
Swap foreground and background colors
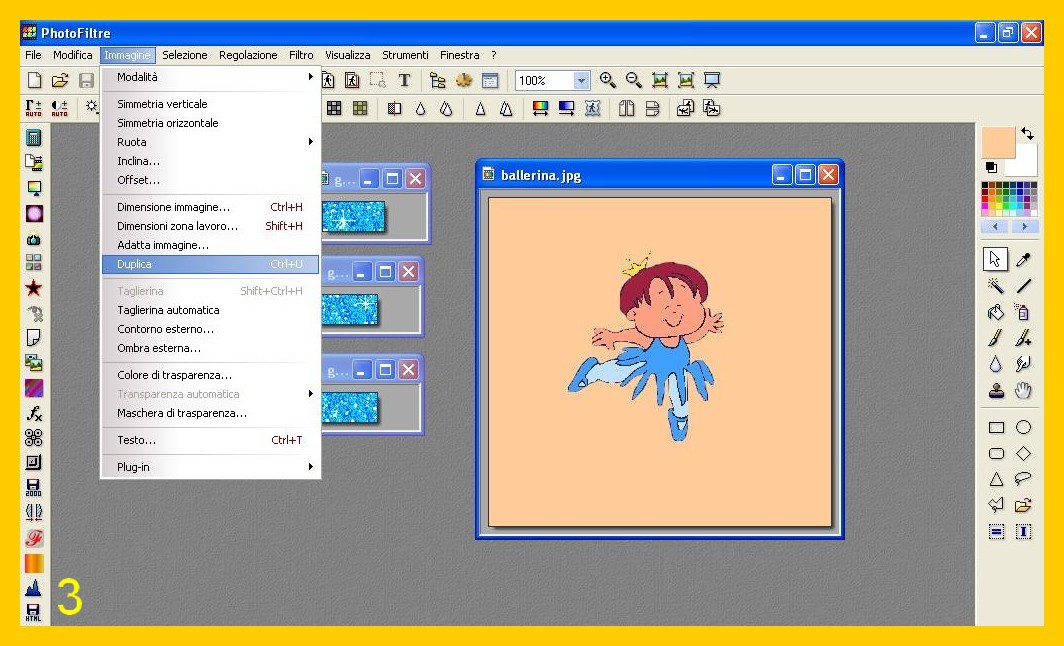coord(1027,134)
